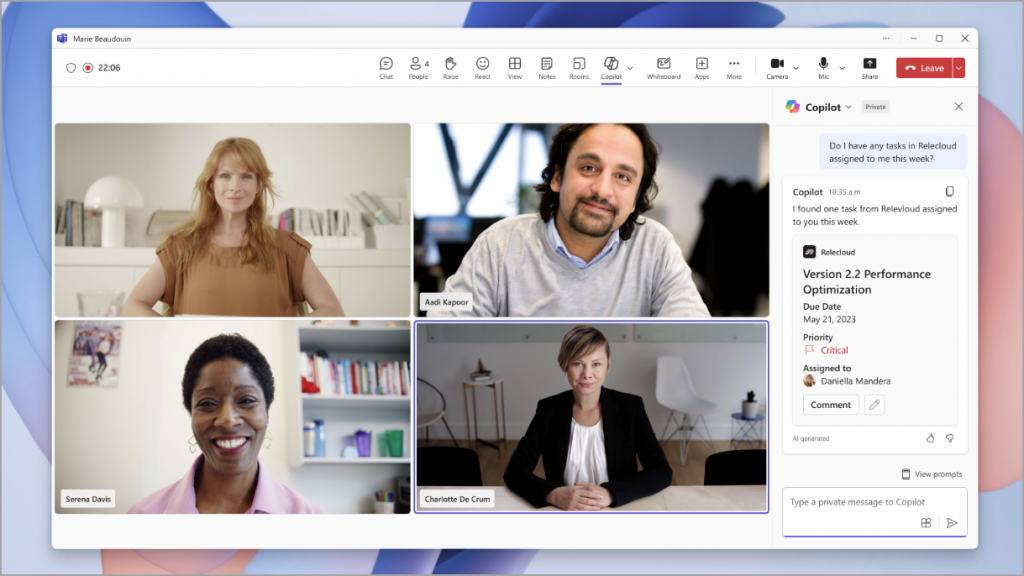The width and height of the screenshot is (1024, 576).
Task: Select Aadi Kapoor's video tile
Action: pyautogui.click(x=592, y=220)
